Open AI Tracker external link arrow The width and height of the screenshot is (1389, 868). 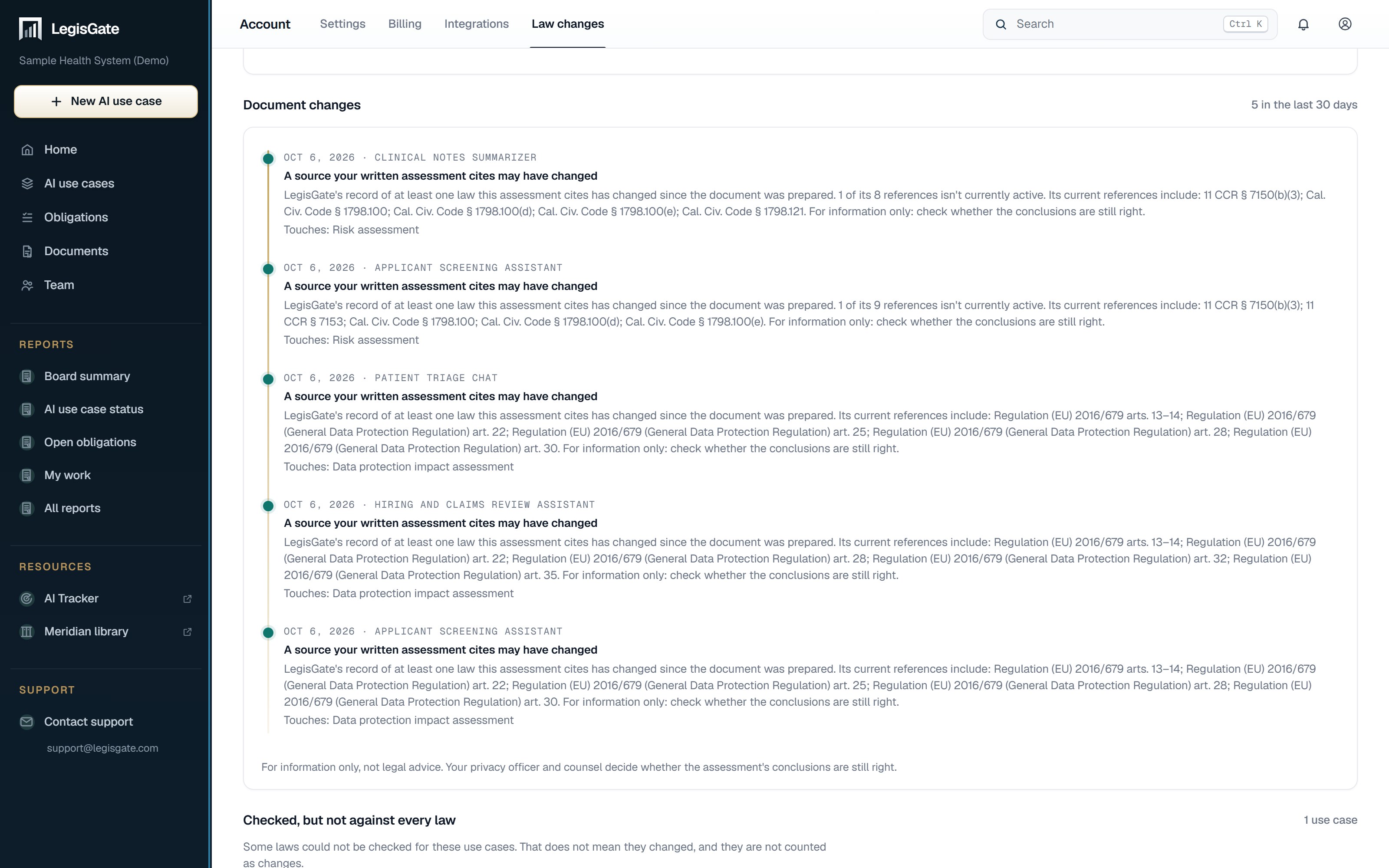[187, 599]
